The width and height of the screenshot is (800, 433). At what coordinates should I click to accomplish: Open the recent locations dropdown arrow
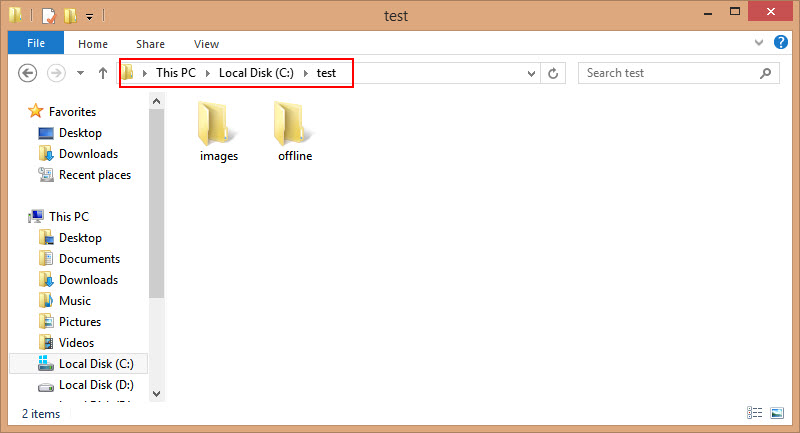(81, 73)
